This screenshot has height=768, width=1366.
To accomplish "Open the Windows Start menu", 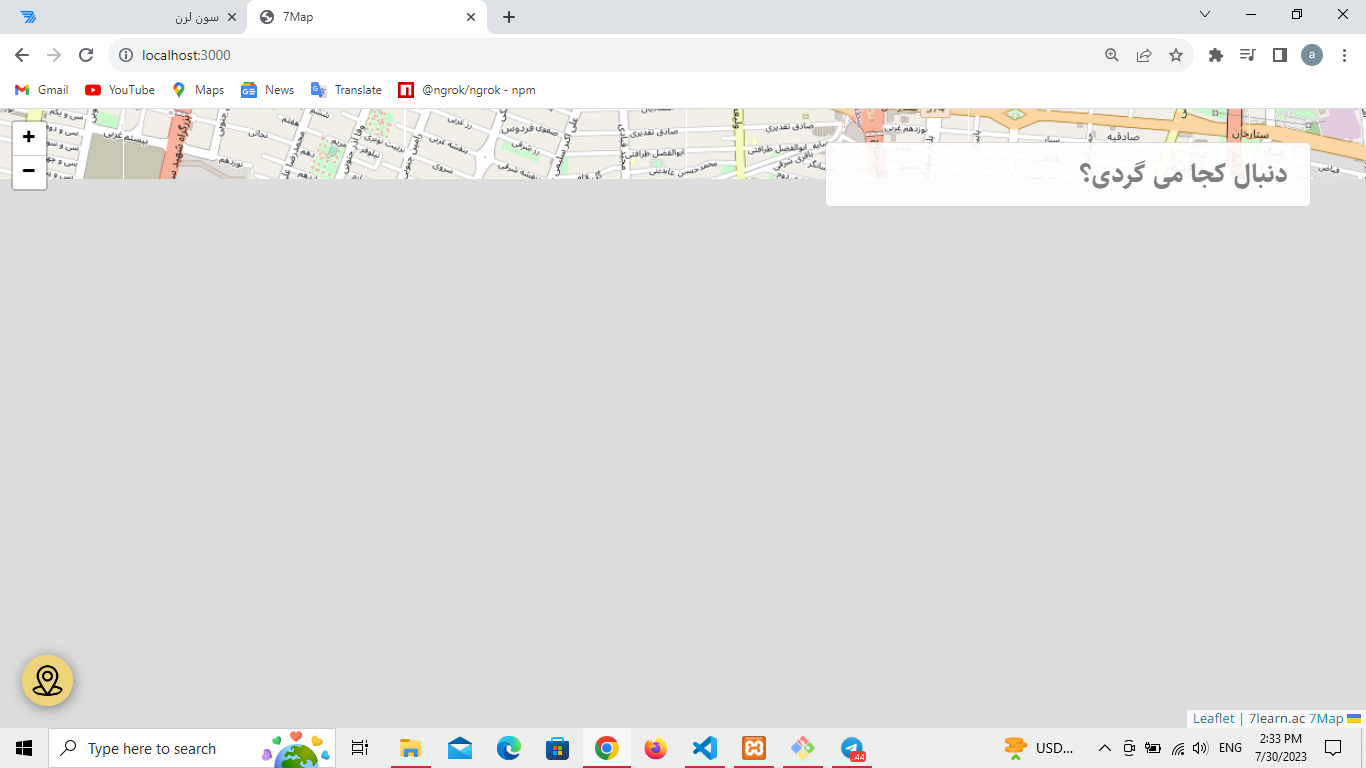I will (x=24, y=748).
